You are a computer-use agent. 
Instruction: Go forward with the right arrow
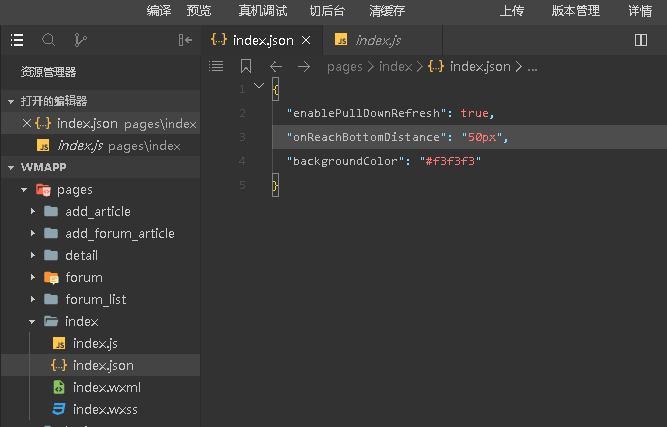[304, 66]
